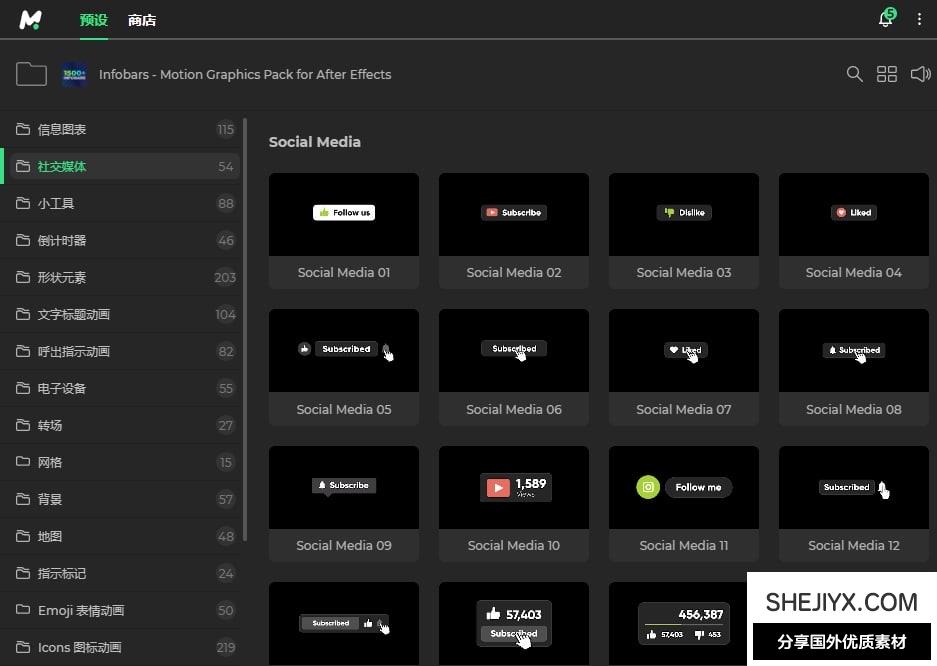The width and height of the screenshot is (937, 666).
Task: Open the 小工具 category
Action: pyautogui.click(x=56, y=203)
